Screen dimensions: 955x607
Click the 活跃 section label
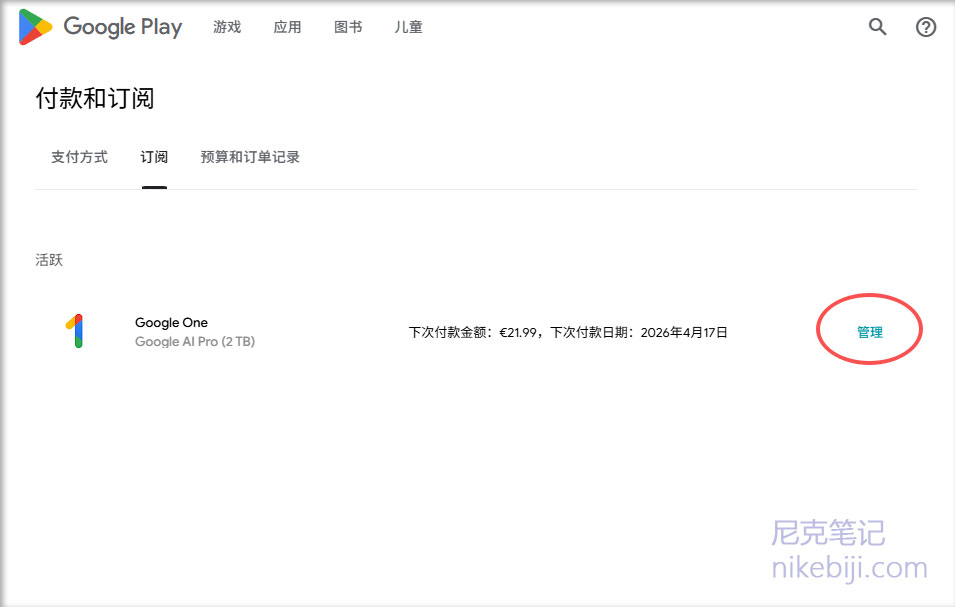49,260
